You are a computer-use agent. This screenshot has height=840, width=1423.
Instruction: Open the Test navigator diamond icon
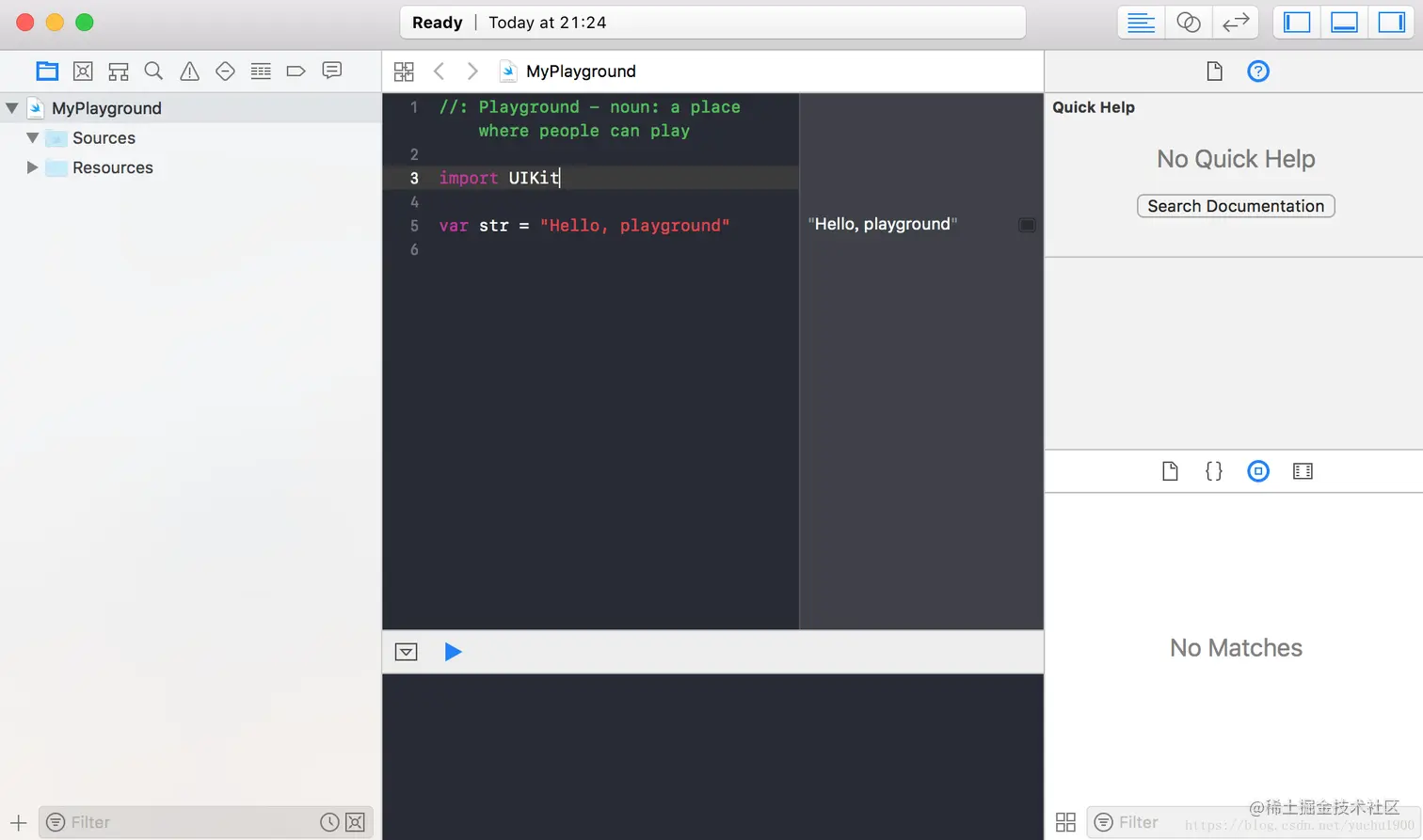click(x=225, y=71)
